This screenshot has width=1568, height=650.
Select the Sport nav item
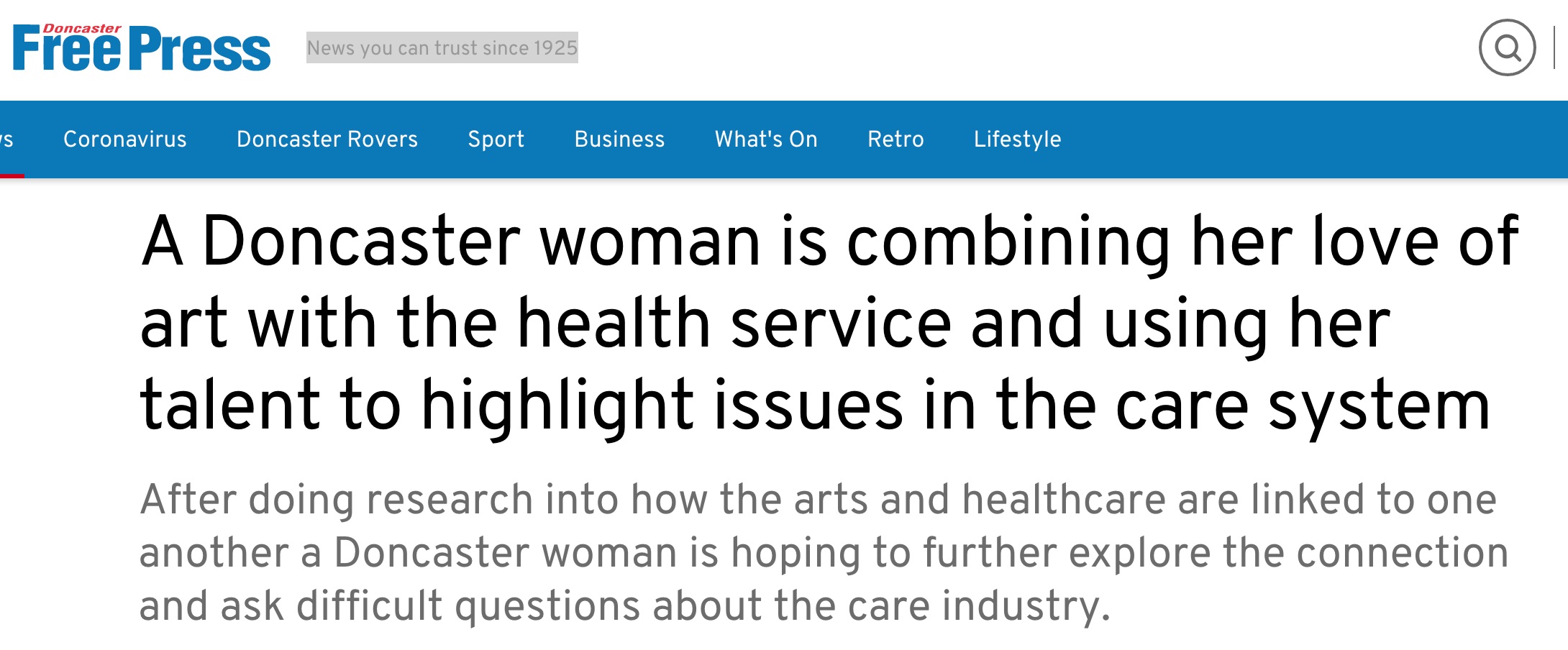(x=496, y=139)
